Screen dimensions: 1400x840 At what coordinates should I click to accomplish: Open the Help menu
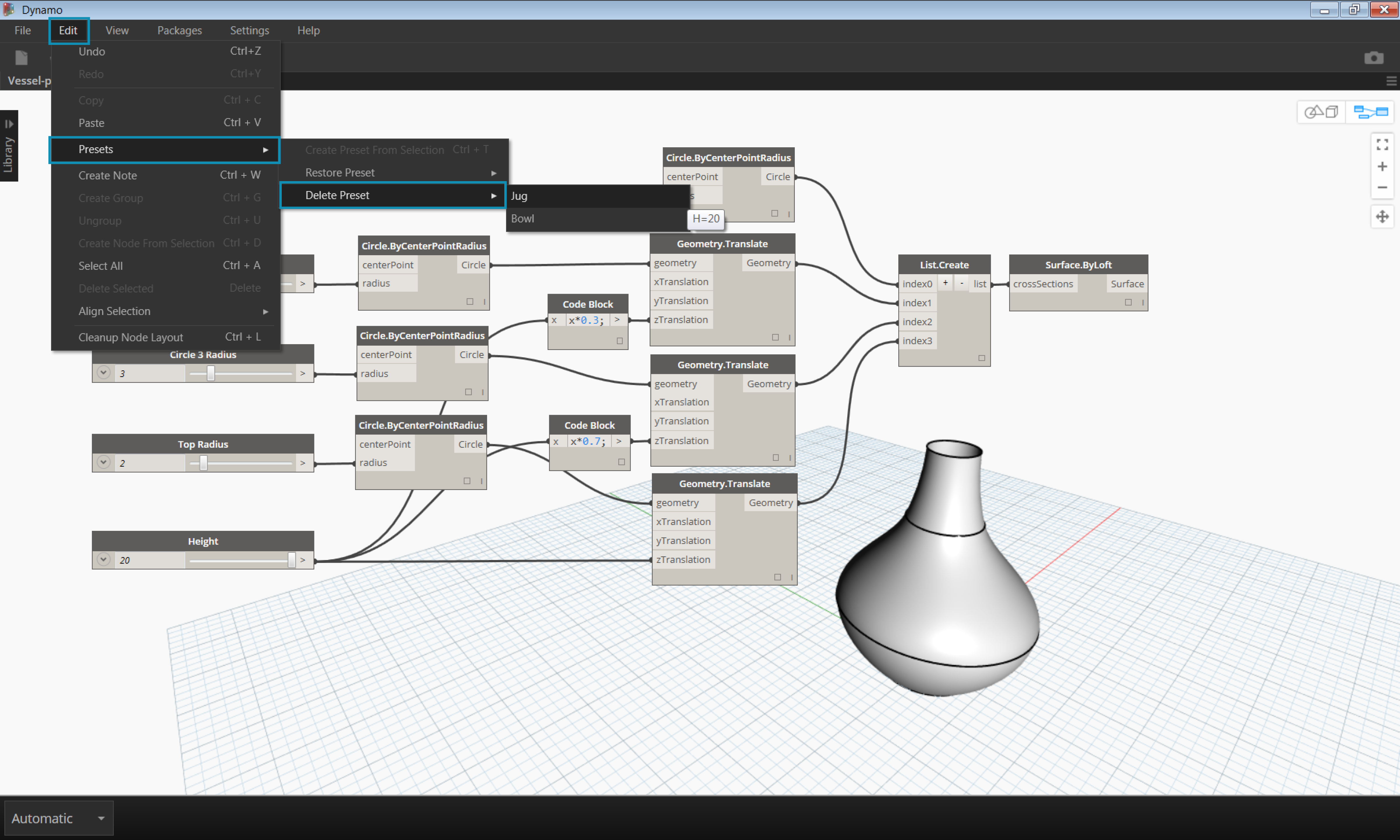click(308, 31)
